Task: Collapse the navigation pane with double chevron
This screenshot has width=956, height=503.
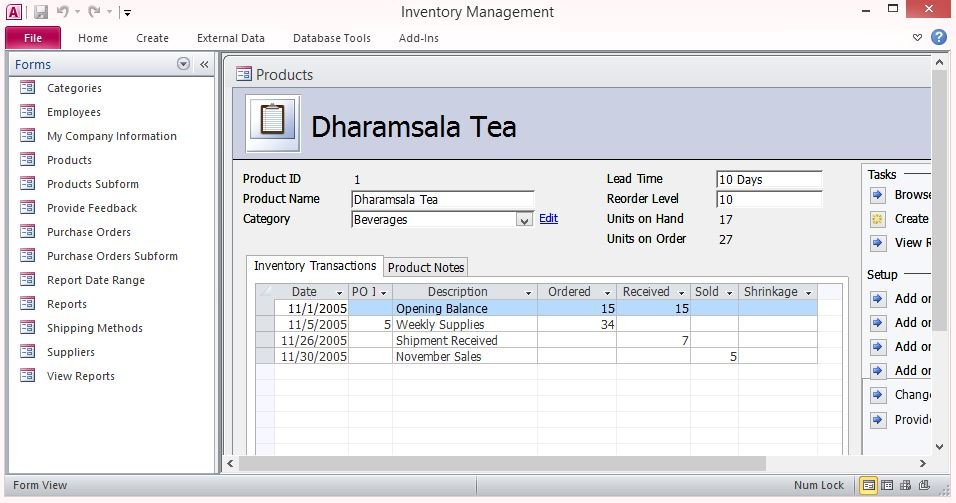Action: 204,64
